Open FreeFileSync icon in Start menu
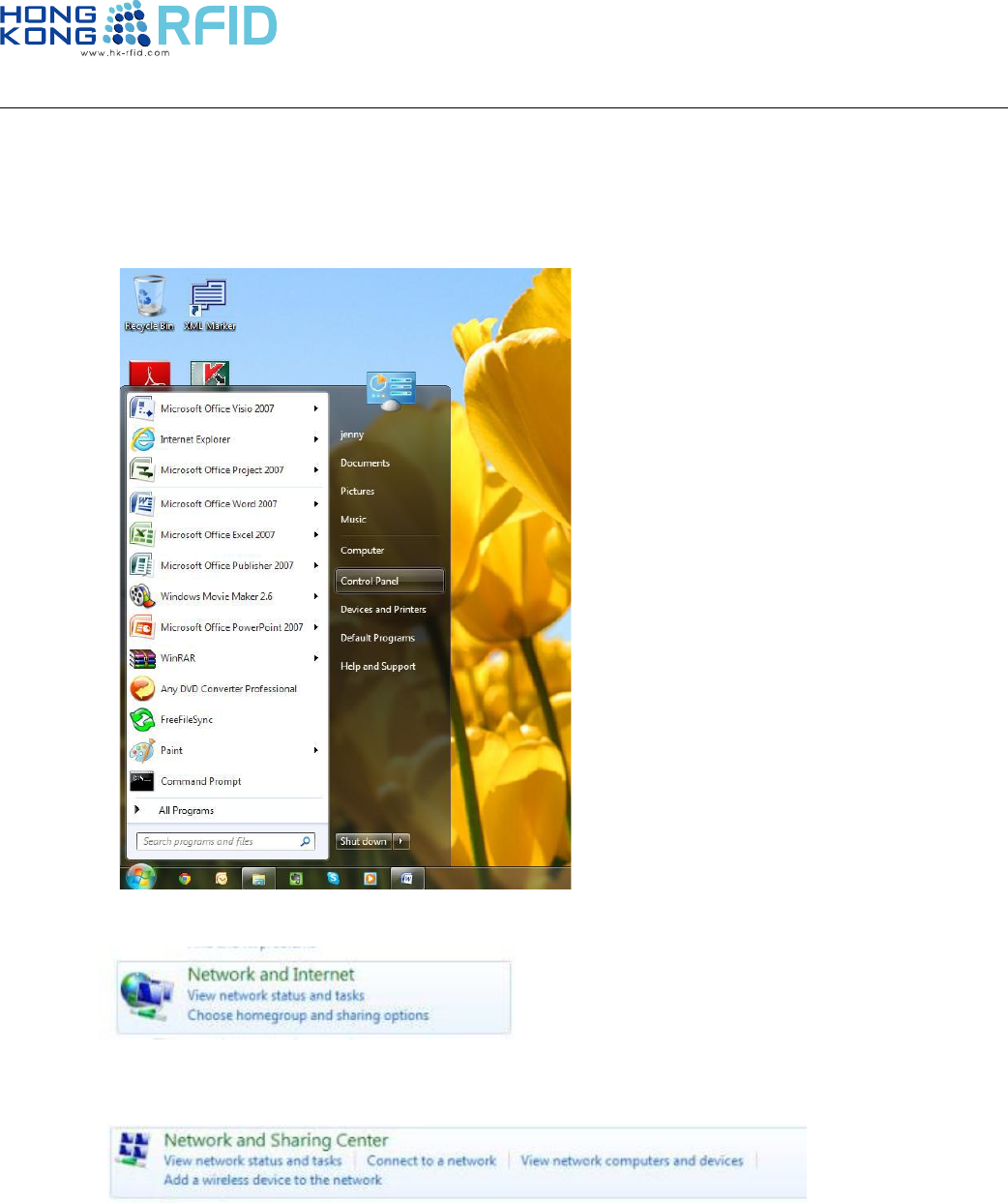The image size is (1008, 1204). 142,720
